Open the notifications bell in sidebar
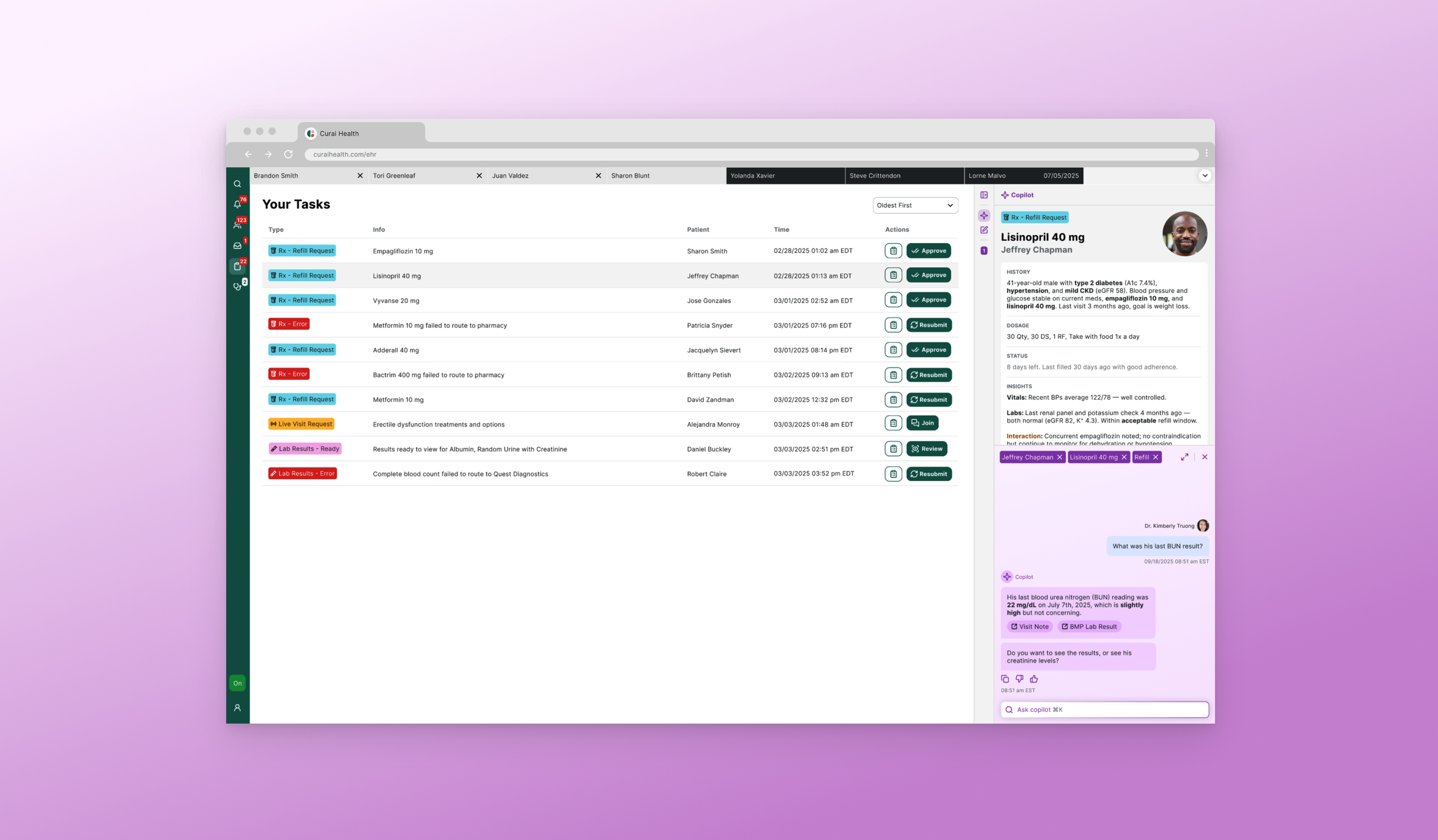 [237, 204]
